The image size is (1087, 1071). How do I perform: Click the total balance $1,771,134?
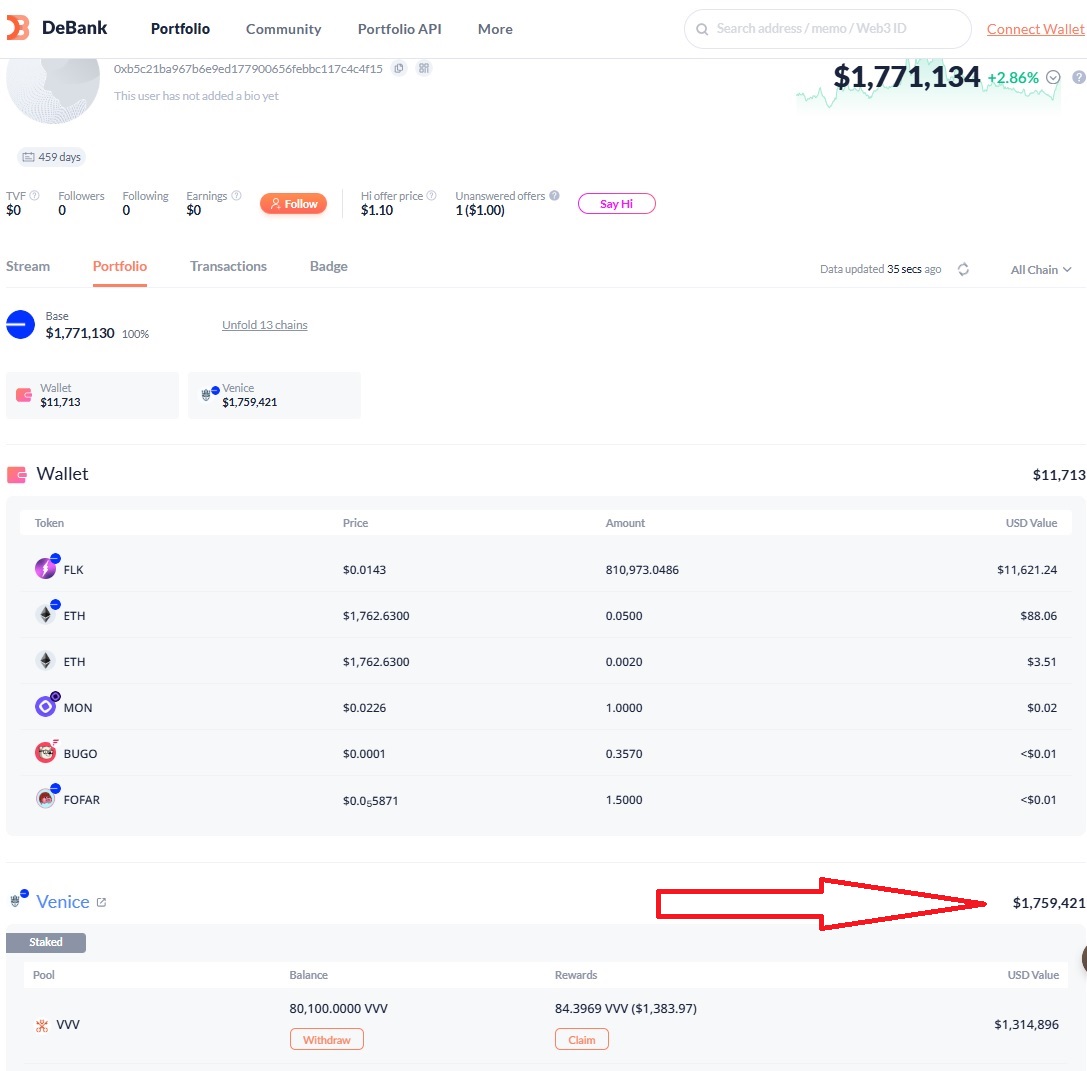pos(906,76)
